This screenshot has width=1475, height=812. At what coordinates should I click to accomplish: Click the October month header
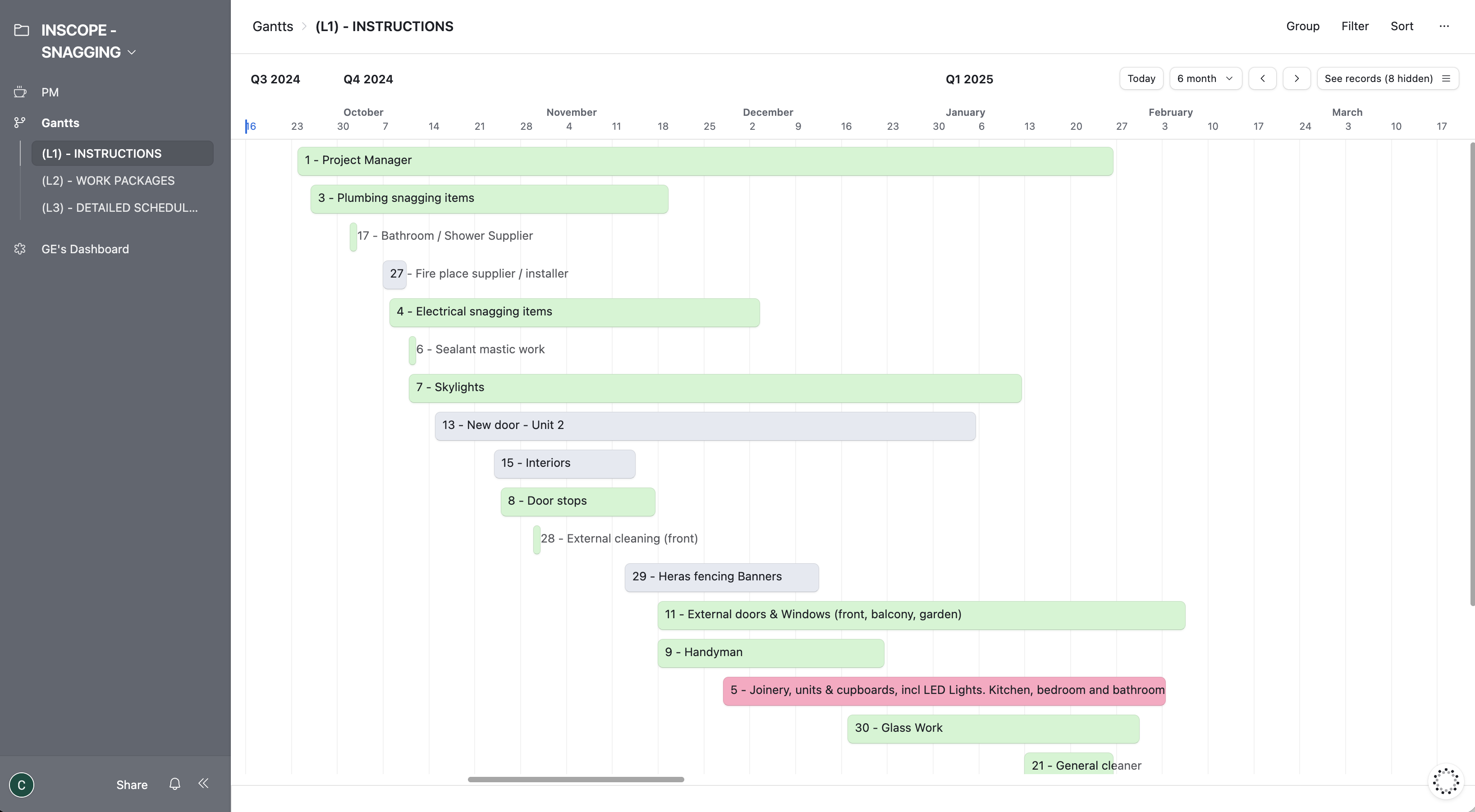(364, 112)
